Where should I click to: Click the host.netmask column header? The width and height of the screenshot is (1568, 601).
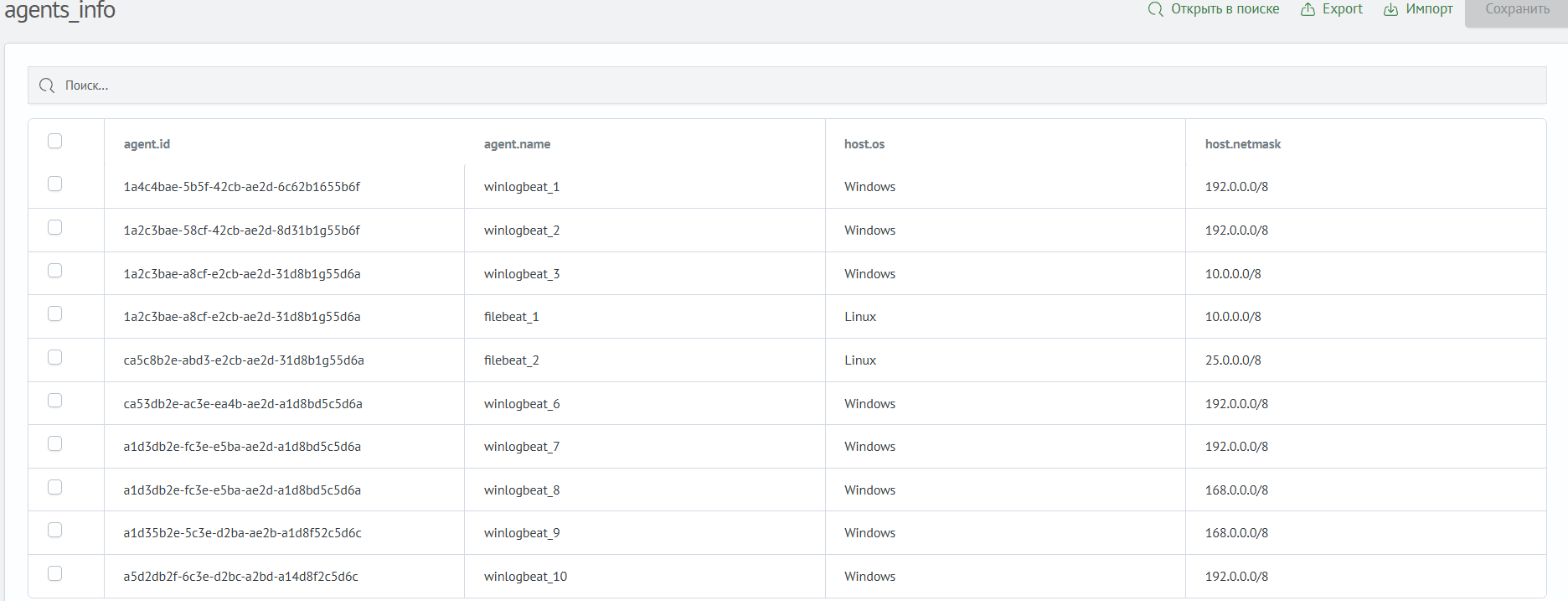tap(1243, 144)
